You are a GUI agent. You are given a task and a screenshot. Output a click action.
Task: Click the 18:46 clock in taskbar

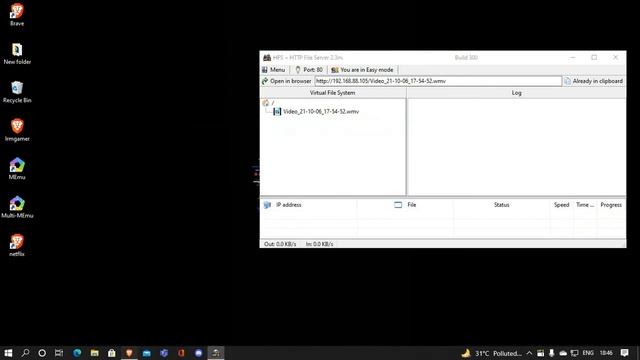tap(606, 353)
